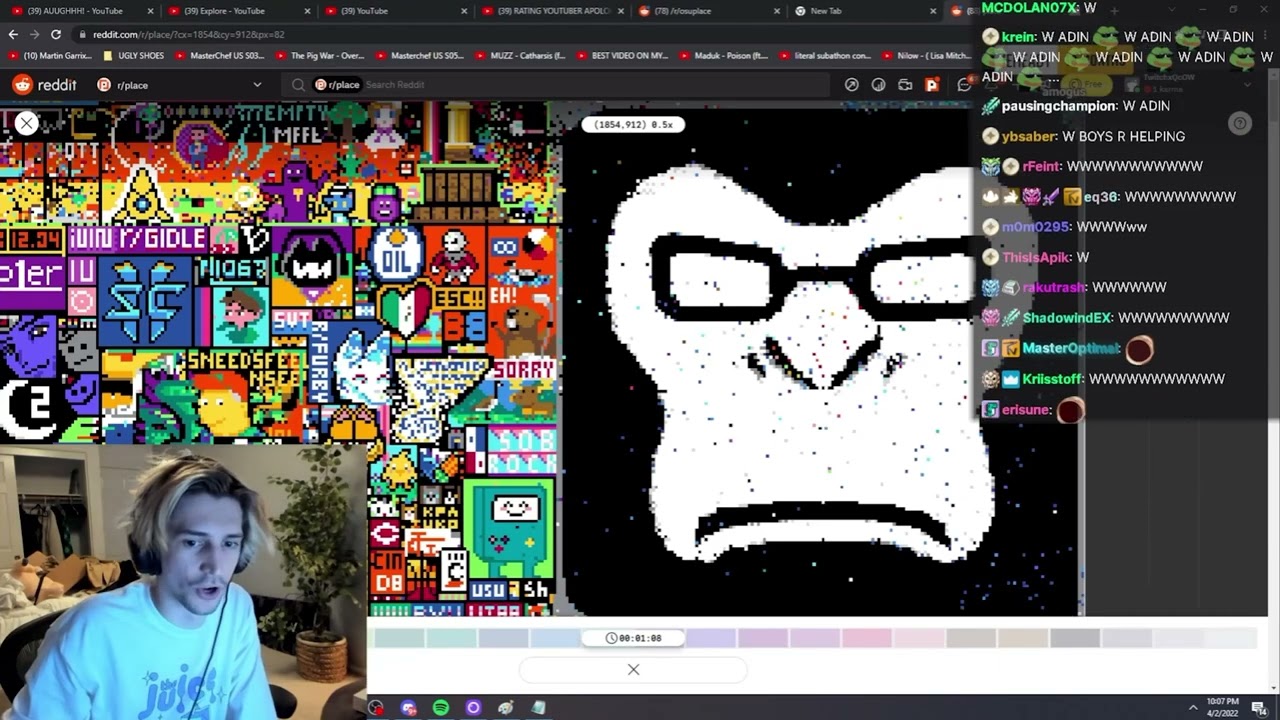The height and width of the screenshot is (720, 1280).
Task: Cancel pixel placement with X button
Action: 633,669
